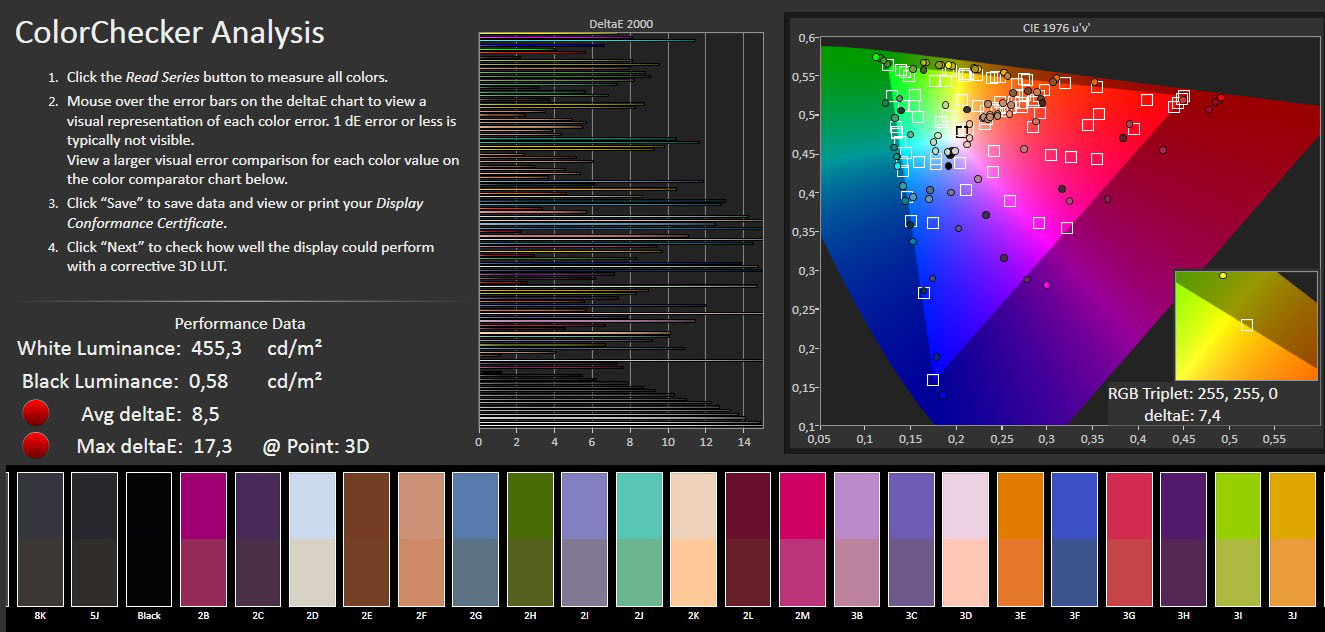The width and height of the screenshot is (1325, 632).
Task: Click the DeltaE 2000 chart title
Action: [x=623, y=24]
